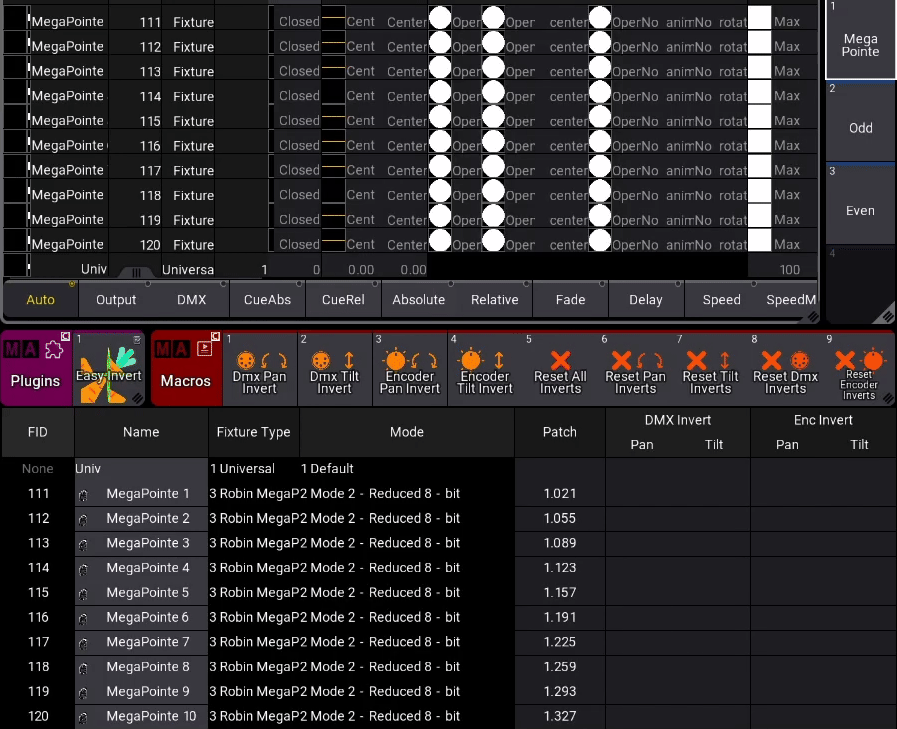Open the Macros pool title

(x=186, y=368)
